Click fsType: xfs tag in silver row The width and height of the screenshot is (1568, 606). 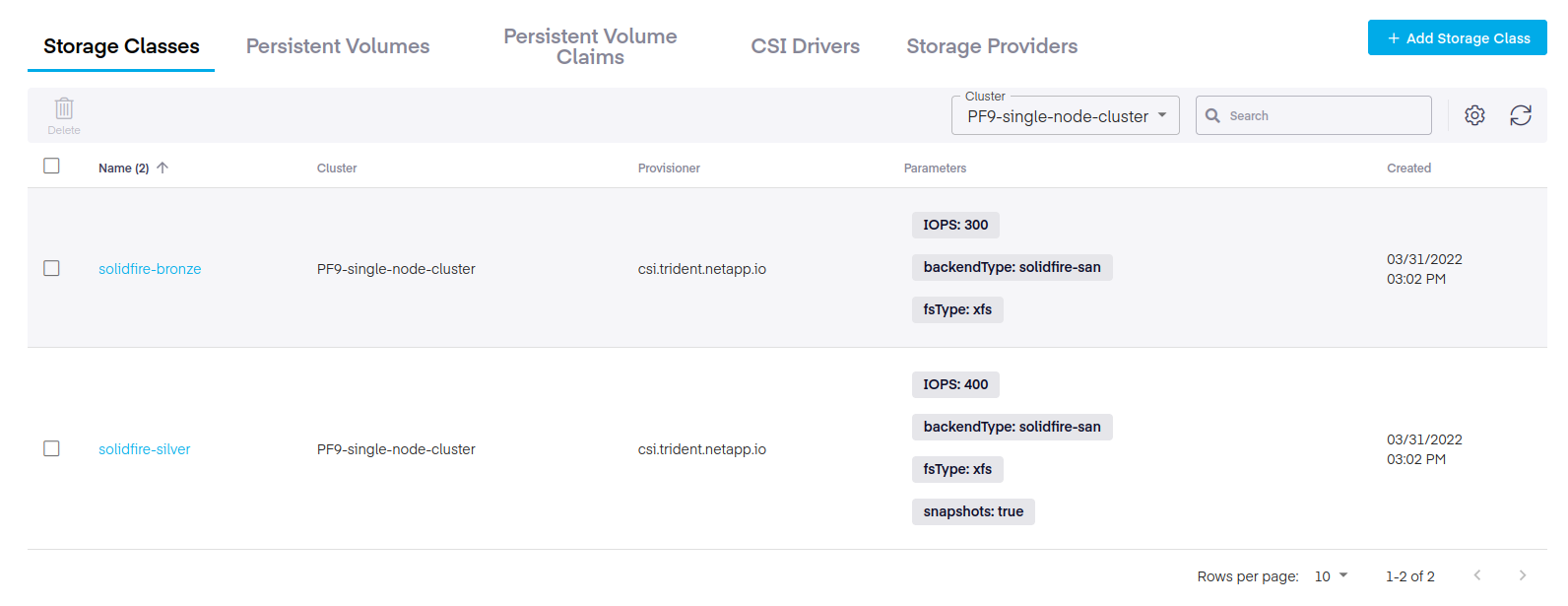(957, 469)
